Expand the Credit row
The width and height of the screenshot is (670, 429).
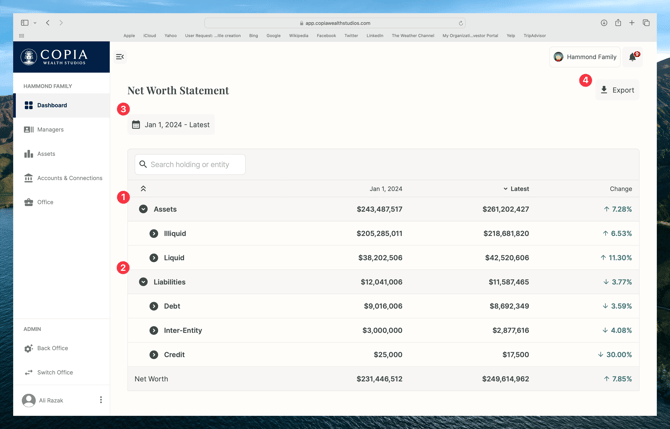pyautogui.click(x=154, y=355)
